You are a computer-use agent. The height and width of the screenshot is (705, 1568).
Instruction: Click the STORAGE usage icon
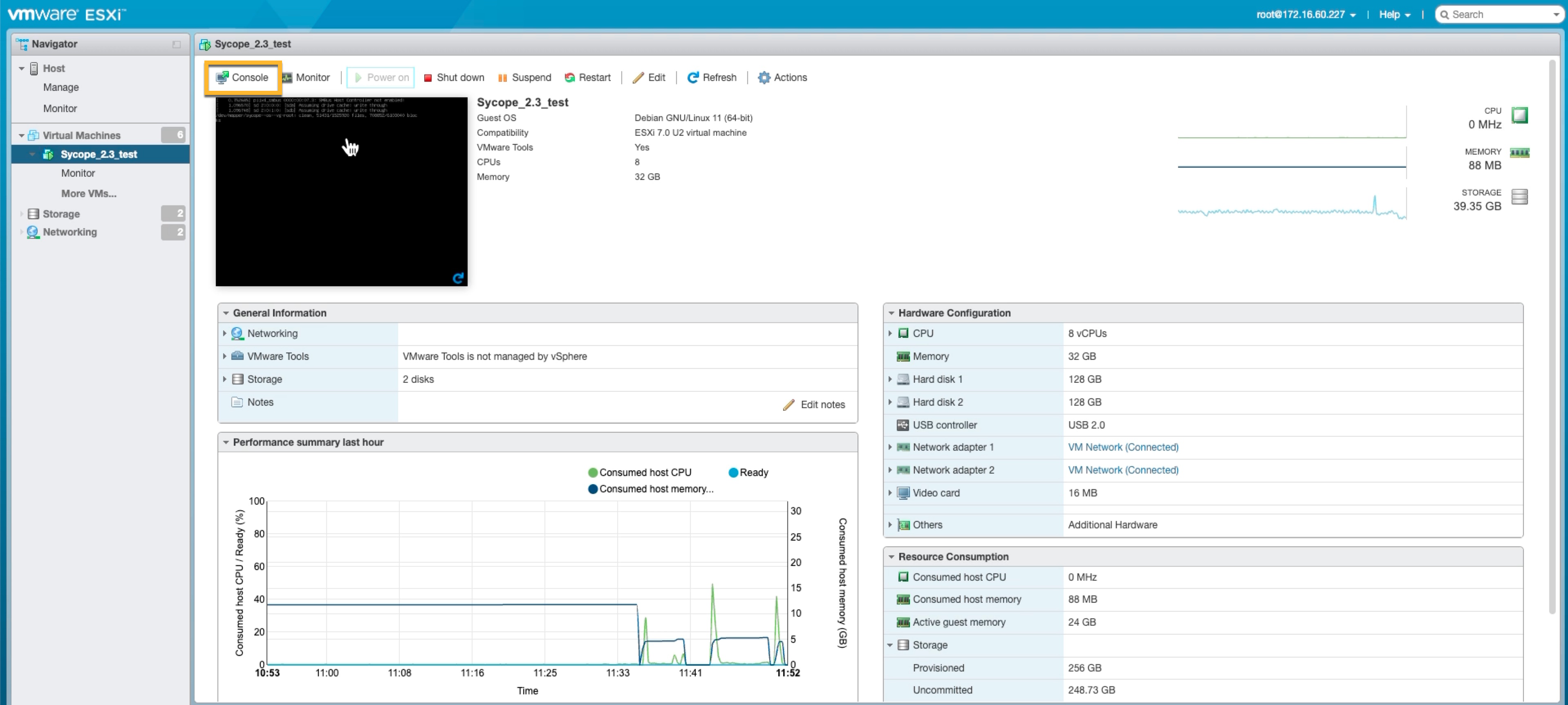1520,197
